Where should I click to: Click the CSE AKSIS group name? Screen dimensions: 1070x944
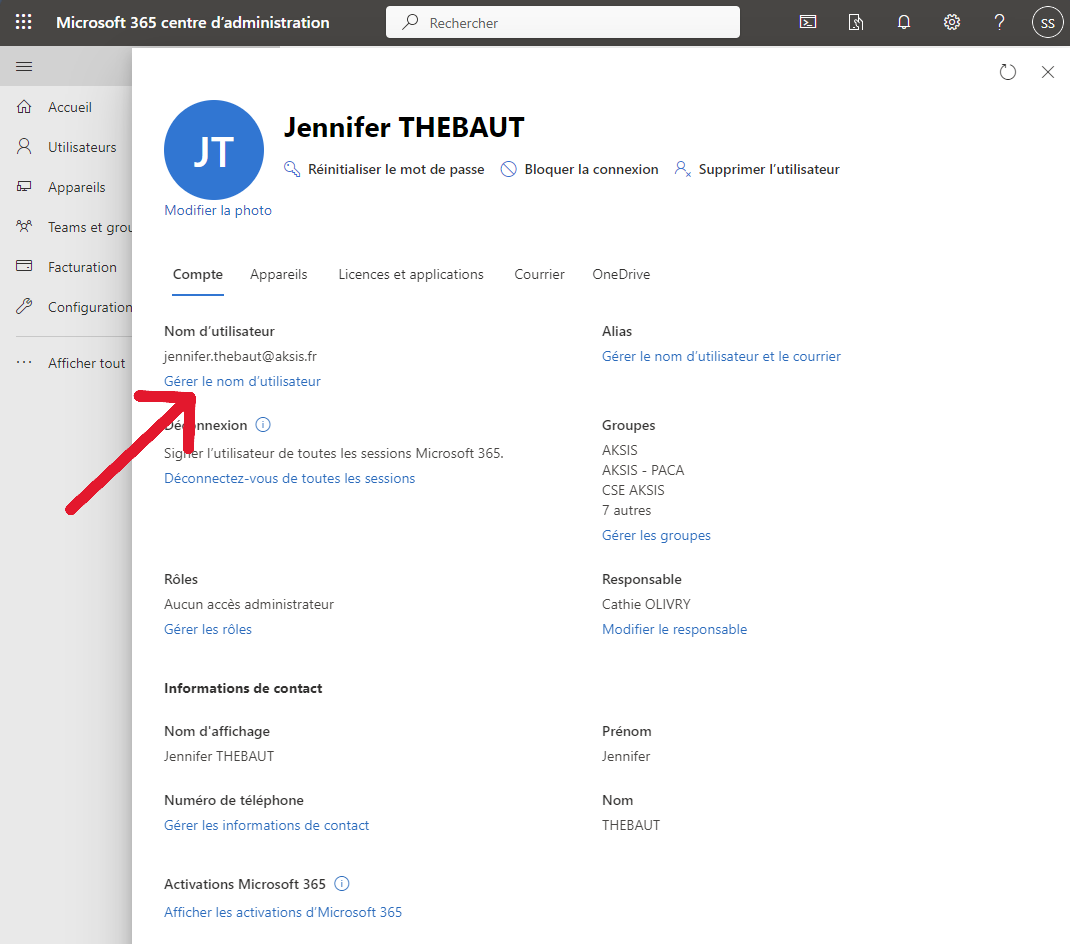pos(633,490)
